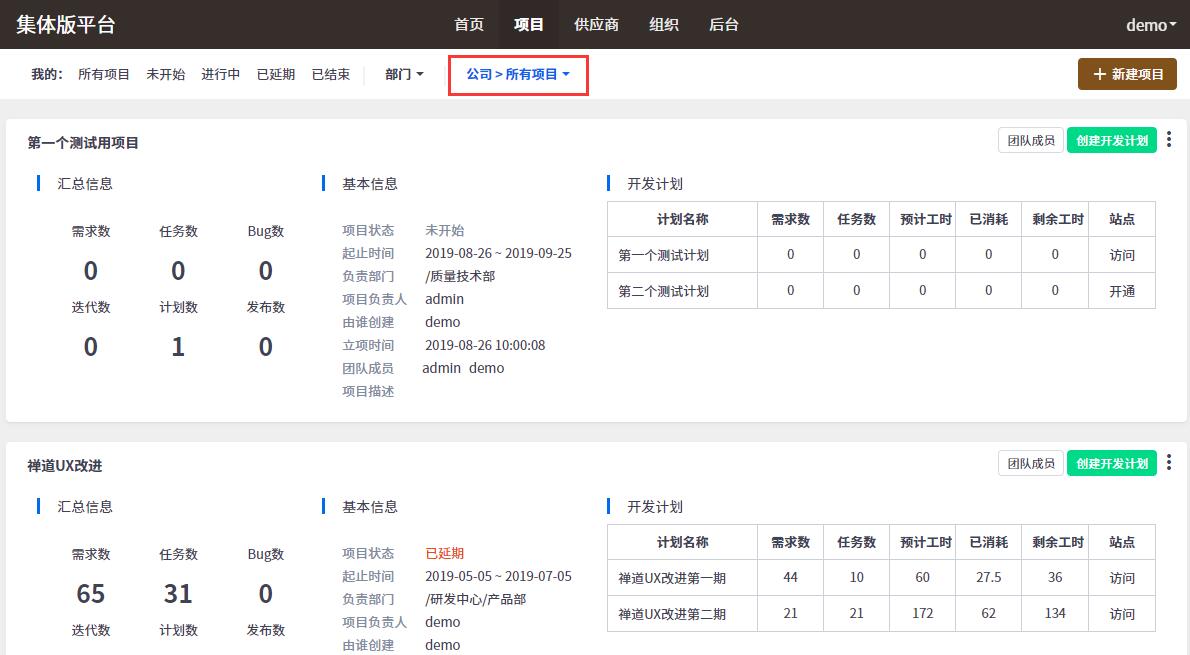Viewport: 1190px width, 655px height.
Task: Open the demo user menu
Action: [1151, 25]
